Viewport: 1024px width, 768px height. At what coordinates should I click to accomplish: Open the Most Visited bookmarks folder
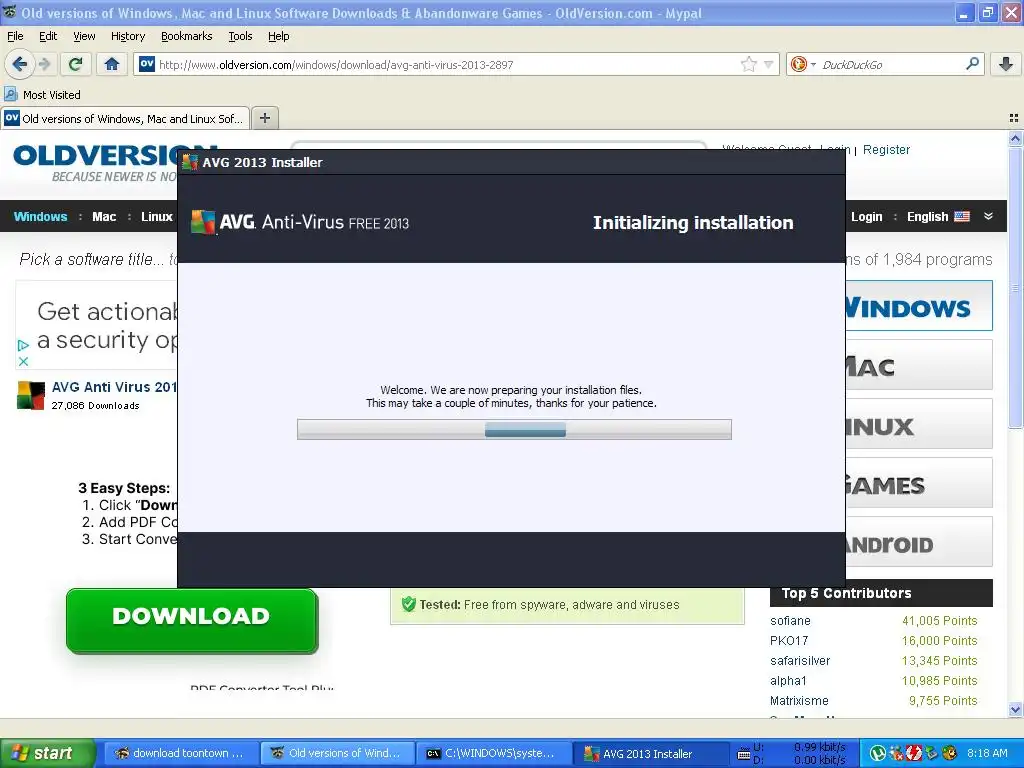tap(42, 95)
